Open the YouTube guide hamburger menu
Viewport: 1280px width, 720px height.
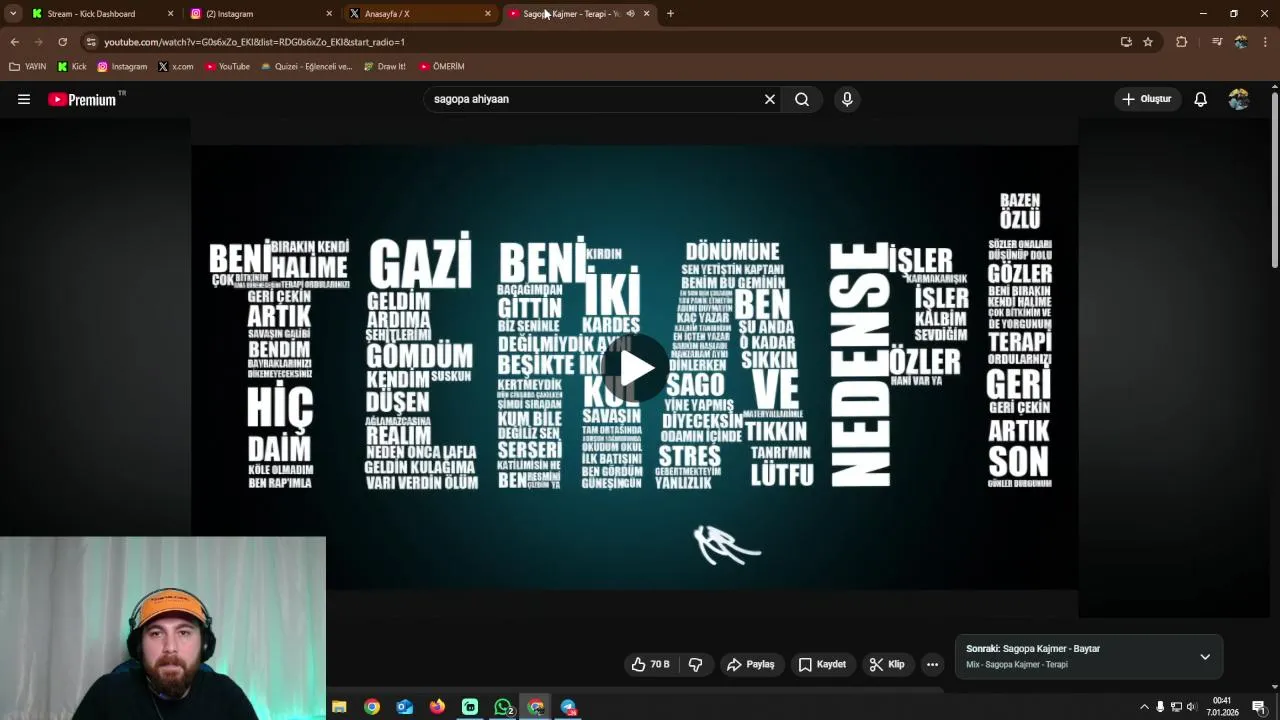pos(24,99)
